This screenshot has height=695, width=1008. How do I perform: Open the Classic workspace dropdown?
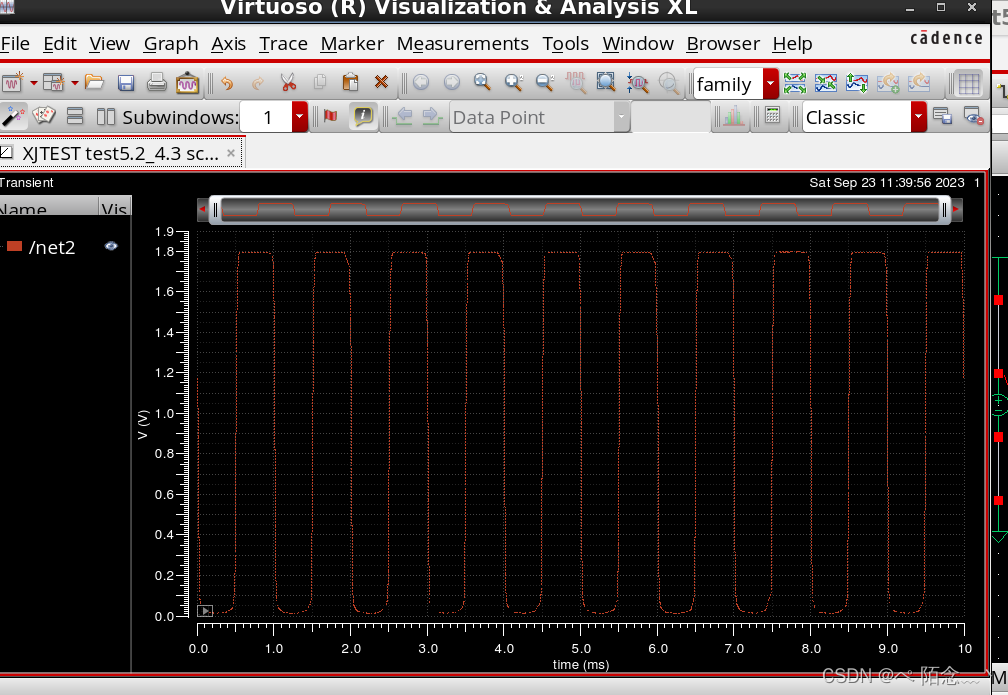click(x=919, y=117)
